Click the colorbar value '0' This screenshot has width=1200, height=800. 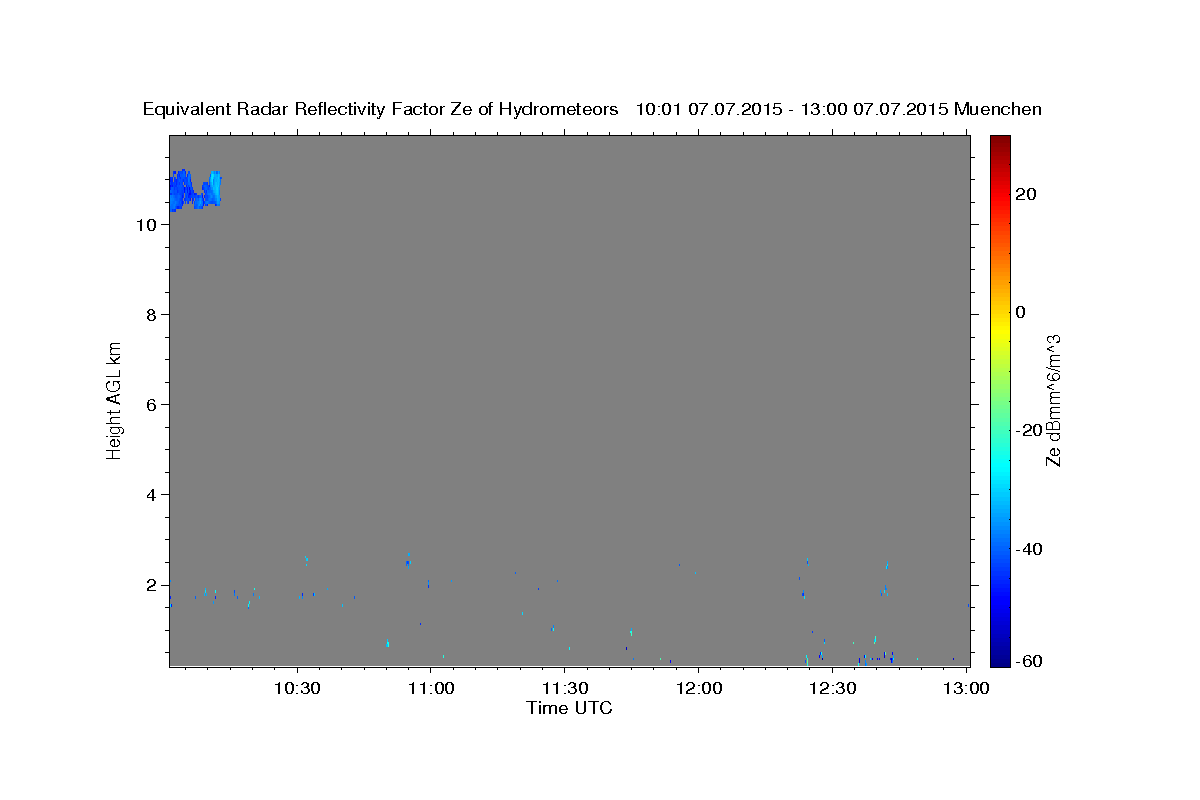(x=1021, y=312)
